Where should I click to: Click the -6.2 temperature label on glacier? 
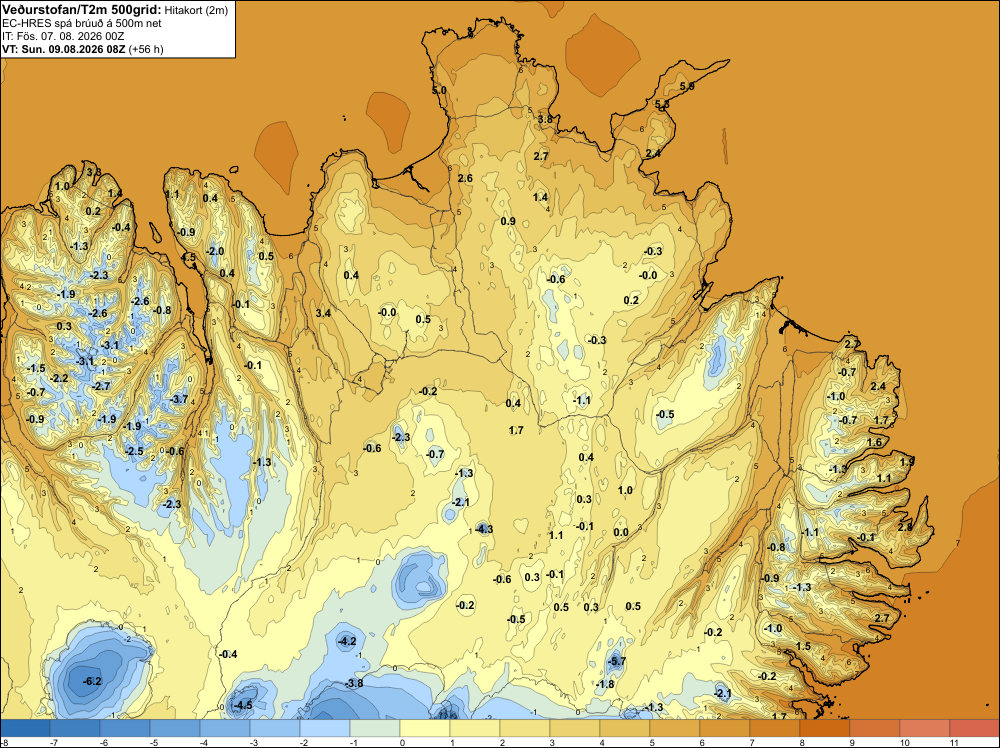[x=92, y=681]
